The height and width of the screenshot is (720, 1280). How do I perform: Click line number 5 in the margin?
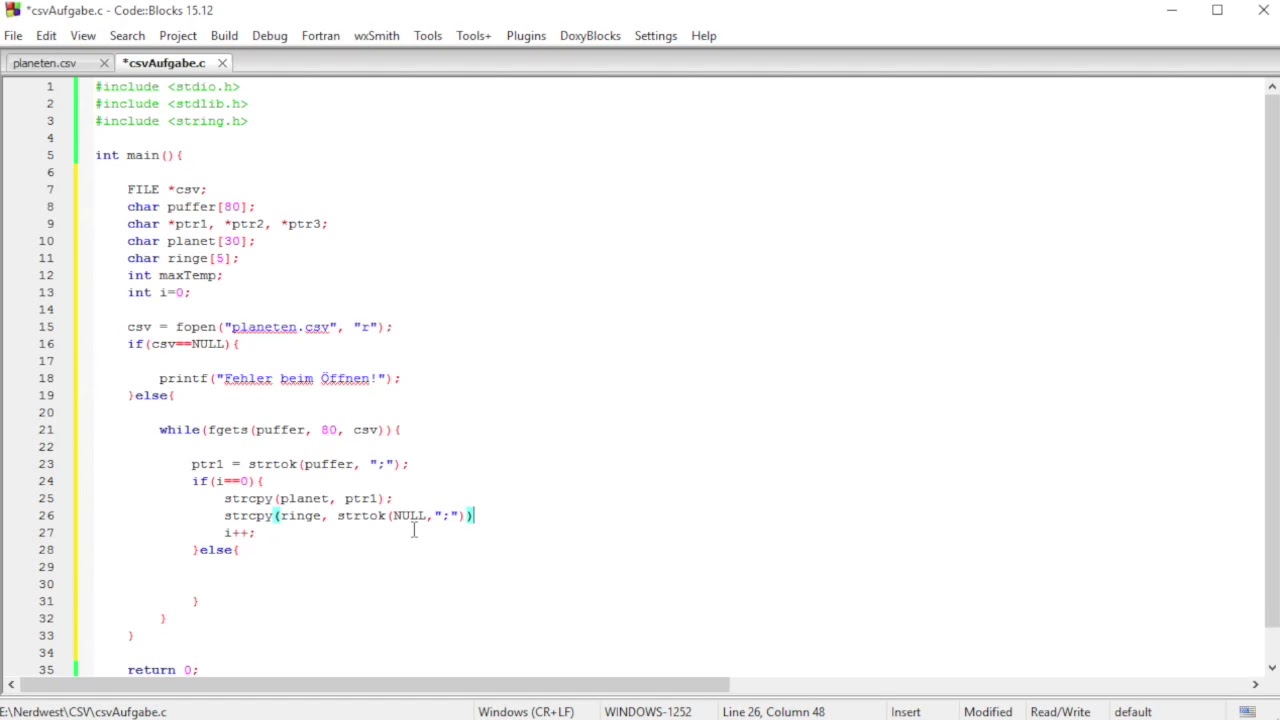pos(50,155)
